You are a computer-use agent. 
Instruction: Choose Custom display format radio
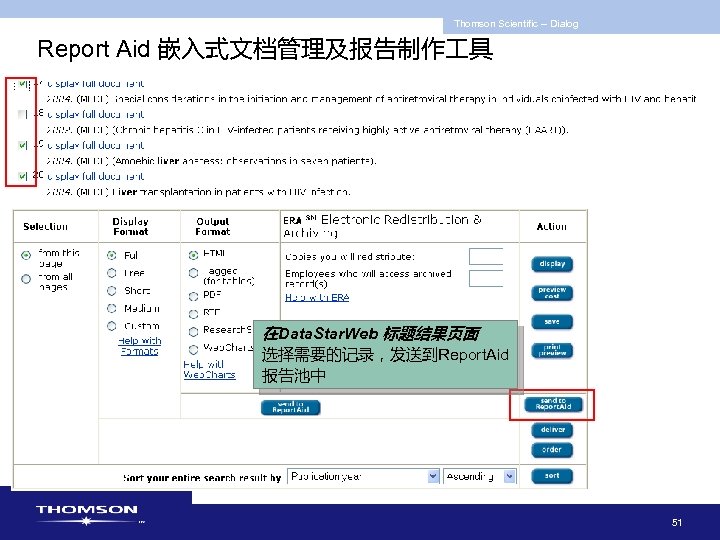(x=112, y=326)
